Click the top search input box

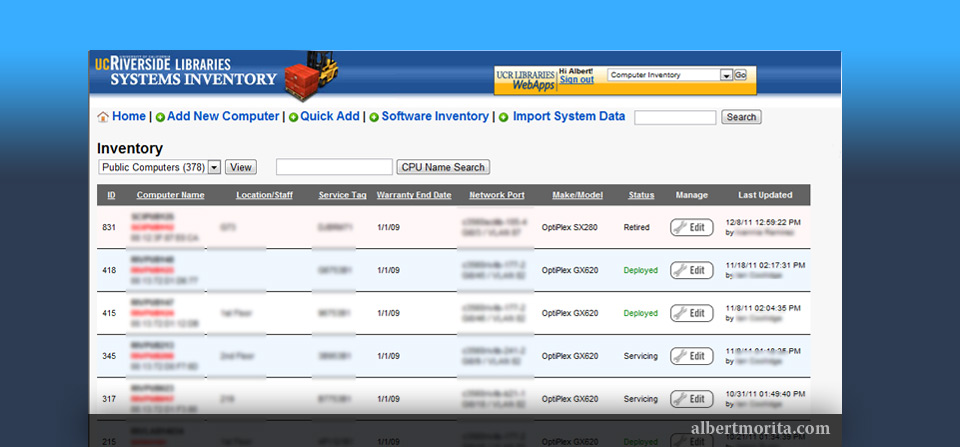675,117
